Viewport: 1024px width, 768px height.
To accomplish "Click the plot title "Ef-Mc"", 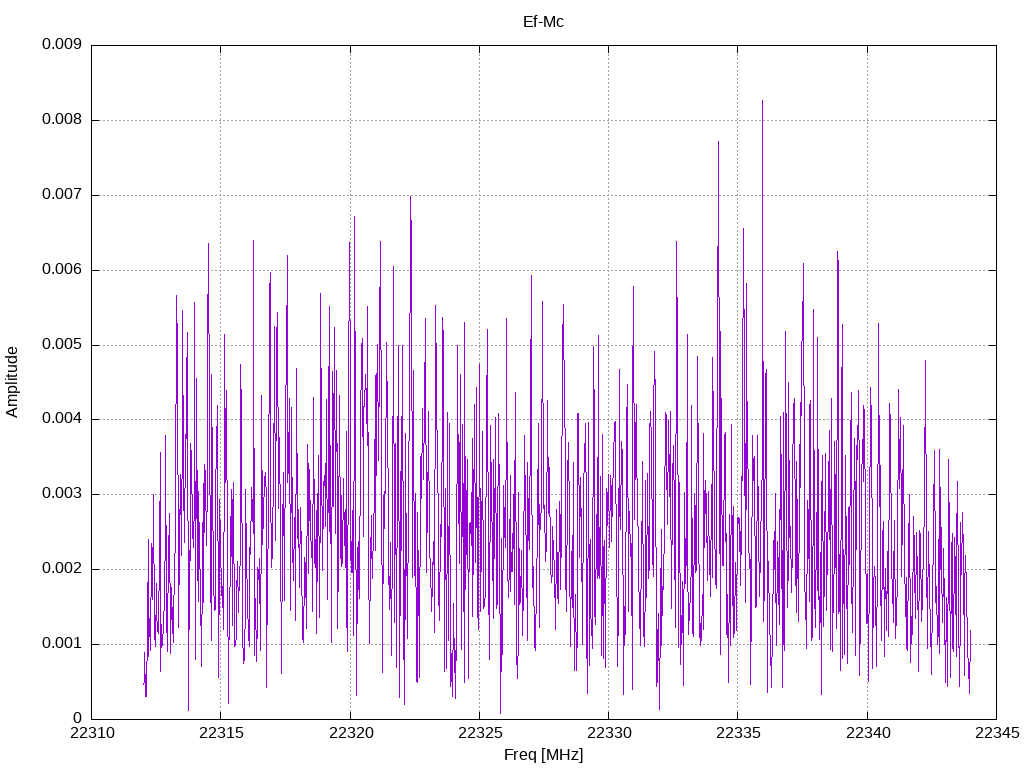I will tap(543, 22).
